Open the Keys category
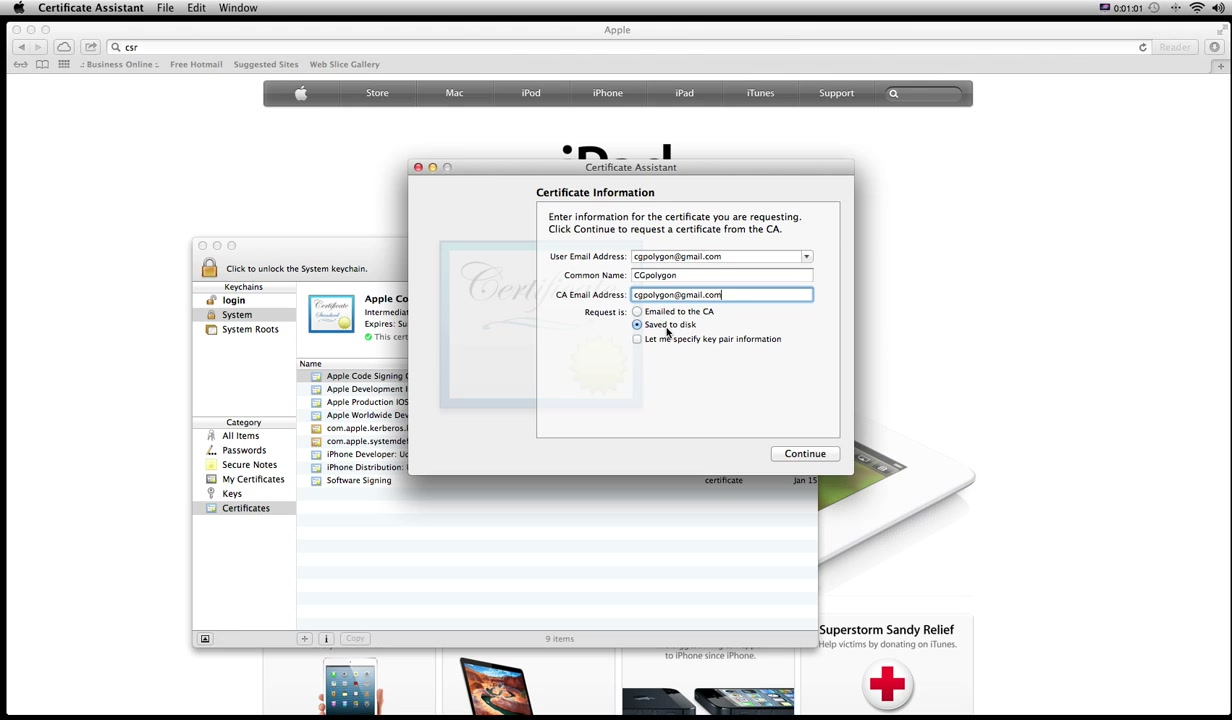Viewport: 1232px width, 720px height. click(232, 494)
